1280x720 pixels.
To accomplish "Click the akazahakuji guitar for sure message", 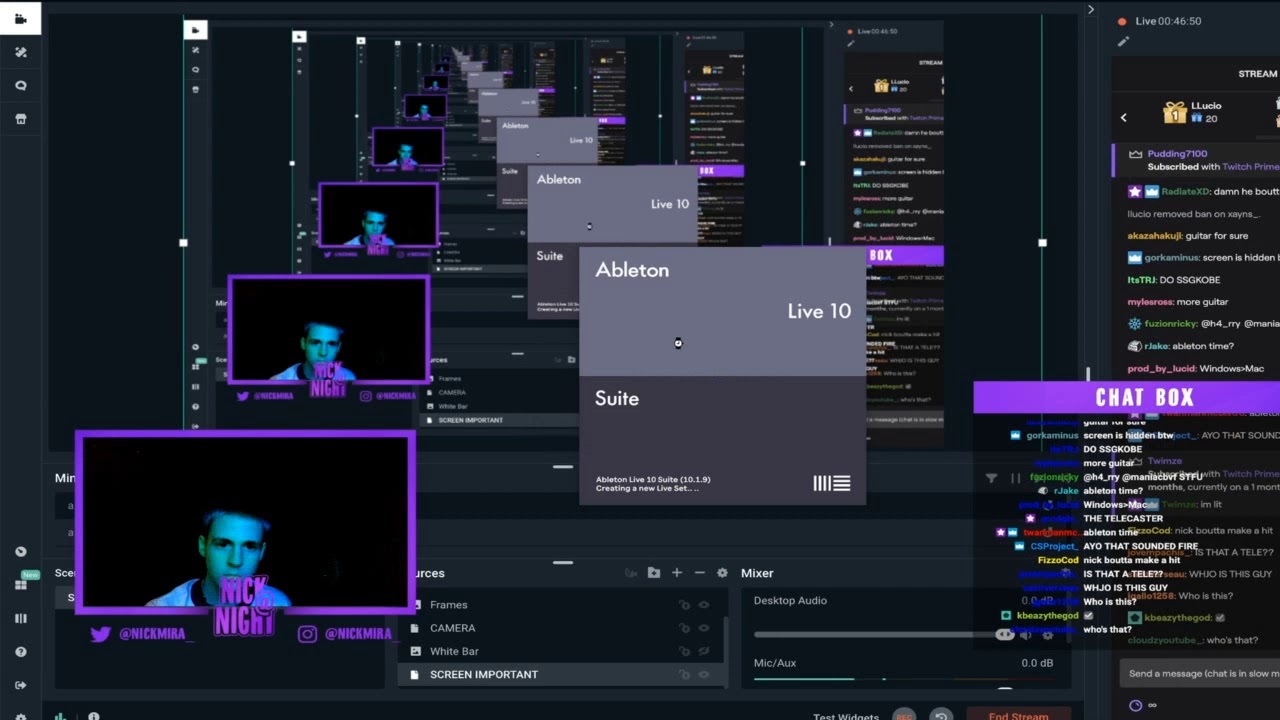I will (x=1188, y=235).
